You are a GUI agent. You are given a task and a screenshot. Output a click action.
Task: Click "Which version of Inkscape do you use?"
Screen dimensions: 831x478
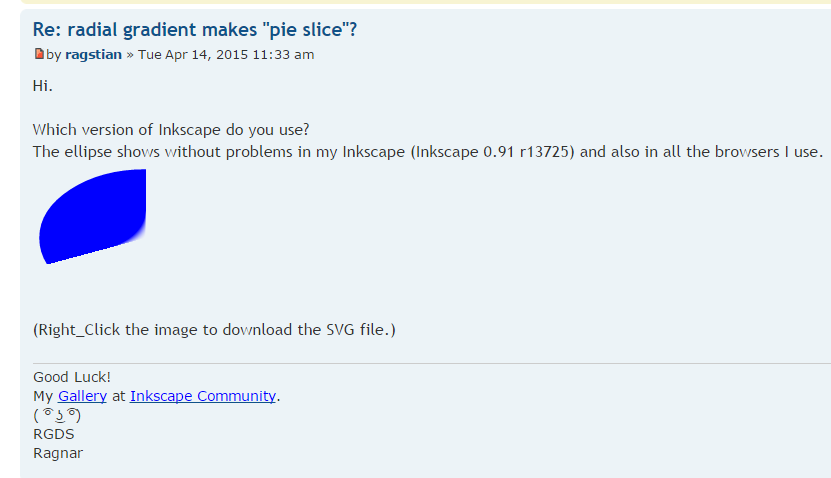pos(171,130)
